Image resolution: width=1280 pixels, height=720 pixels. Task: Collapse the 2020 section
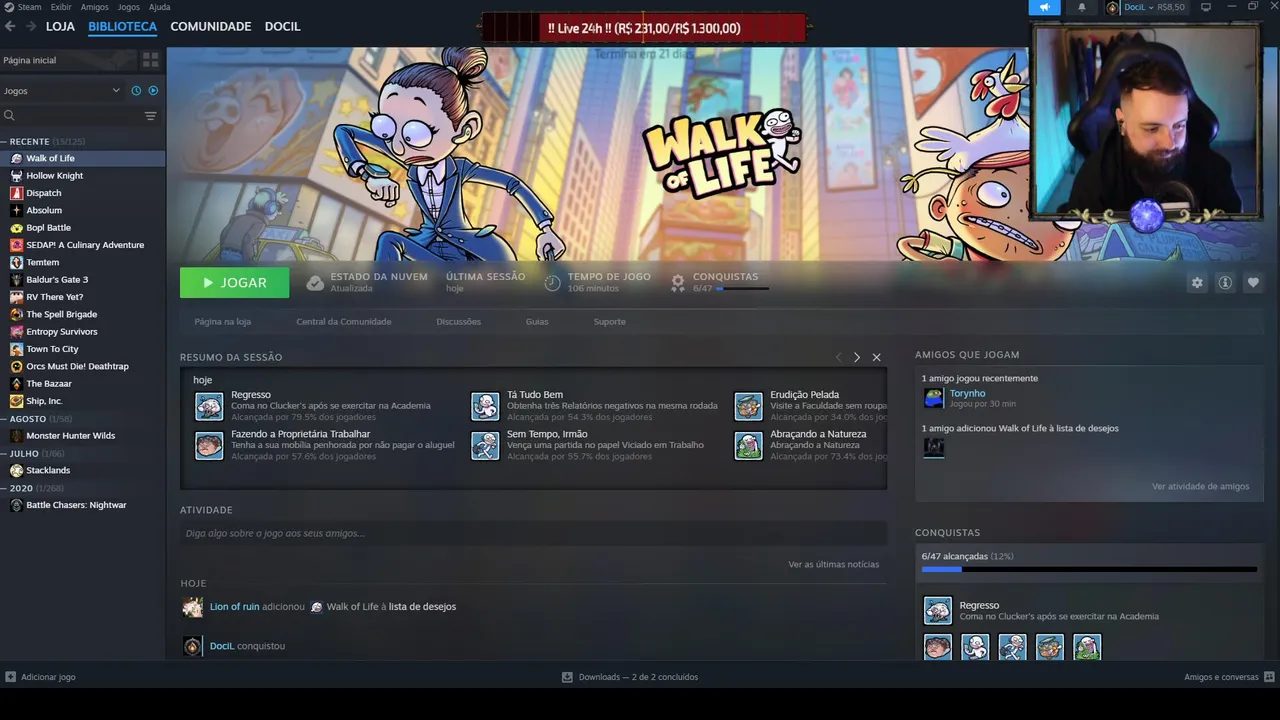(x=4, y=488)
